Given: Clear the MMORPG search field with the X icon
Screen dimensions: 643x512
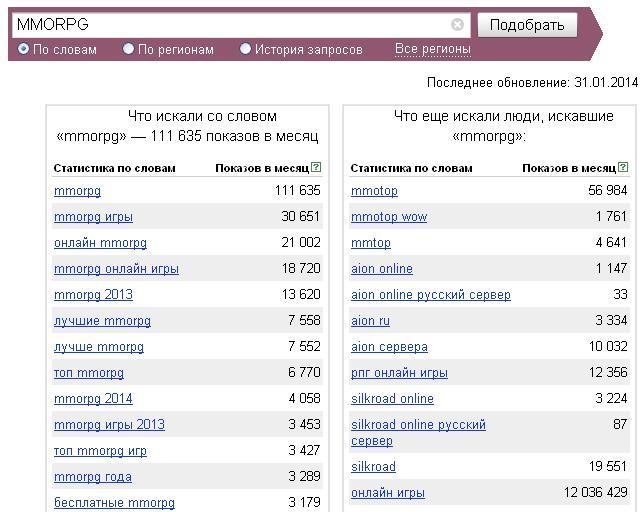Looking at the screenshot, I should [x=457, y=25].
